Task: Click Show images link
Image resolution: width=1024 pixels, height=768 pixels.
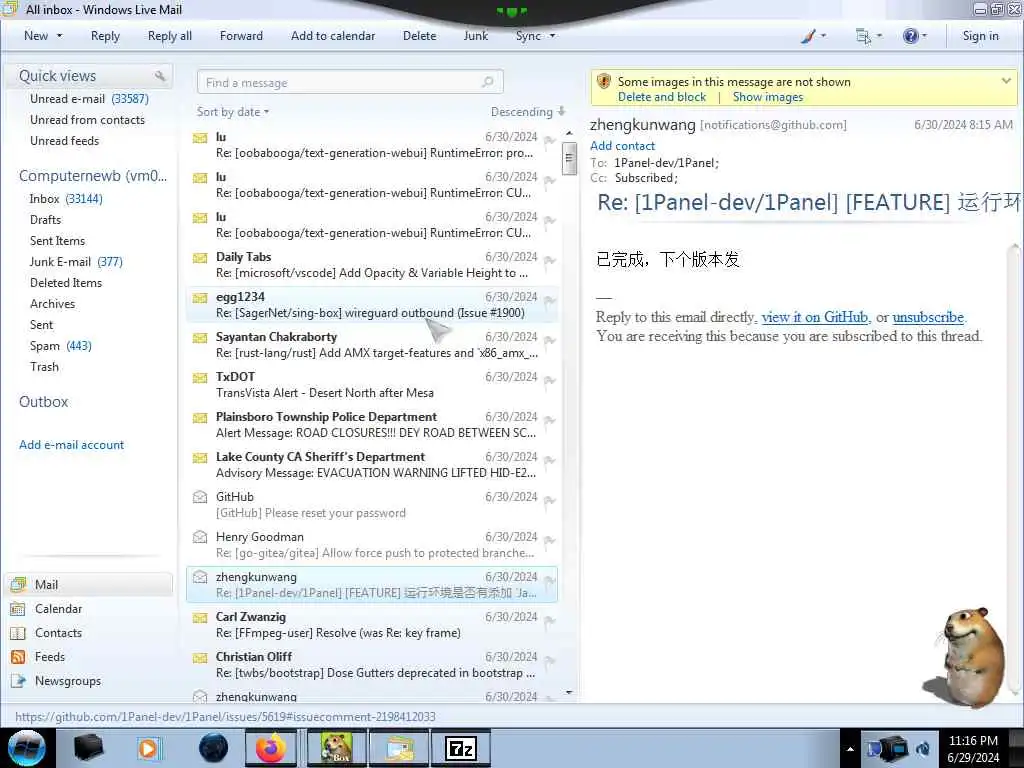Action: [x=767, y=97]
